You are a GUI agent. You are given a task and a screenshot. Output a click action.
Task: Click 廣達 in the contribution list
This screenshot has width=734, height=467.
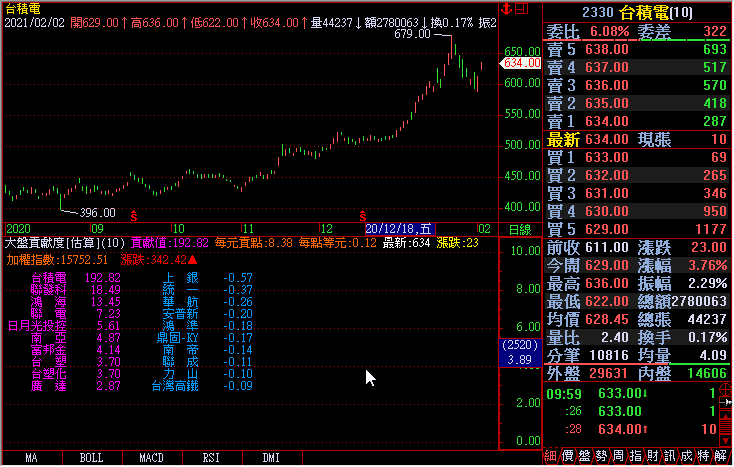point(49,386)
